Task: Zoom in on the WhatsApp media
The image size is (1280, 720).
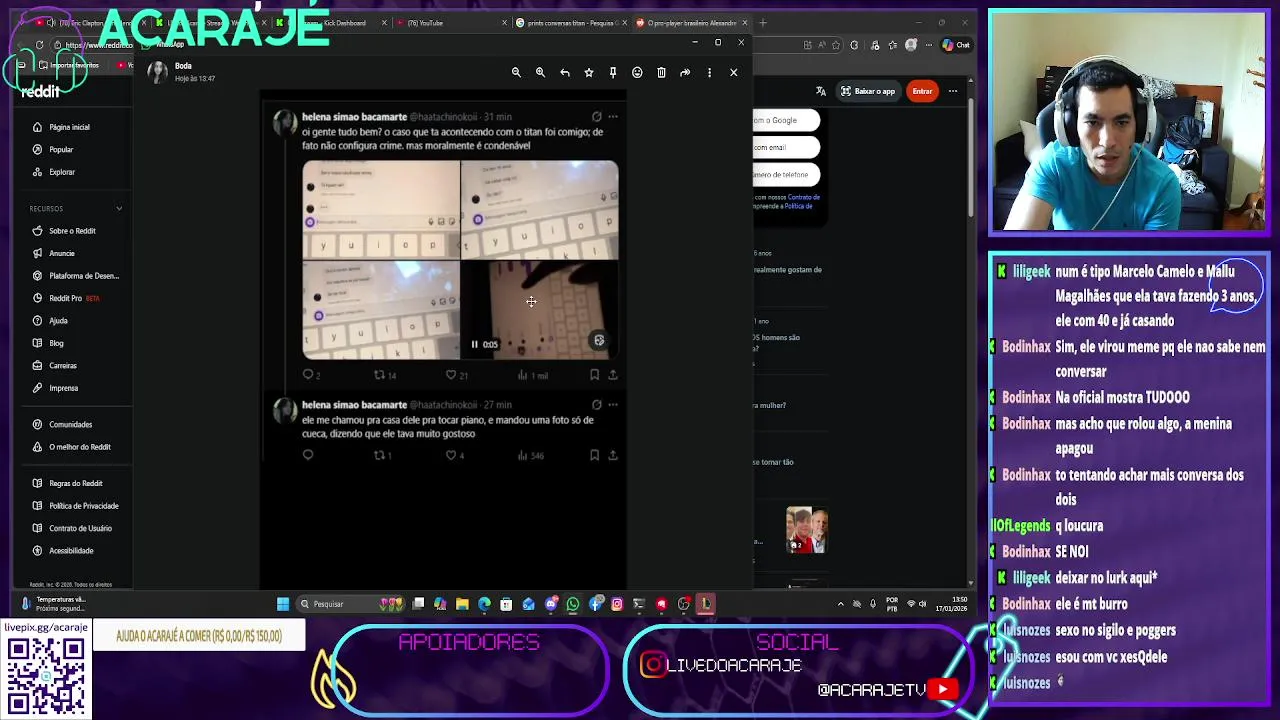Action: 540,72
